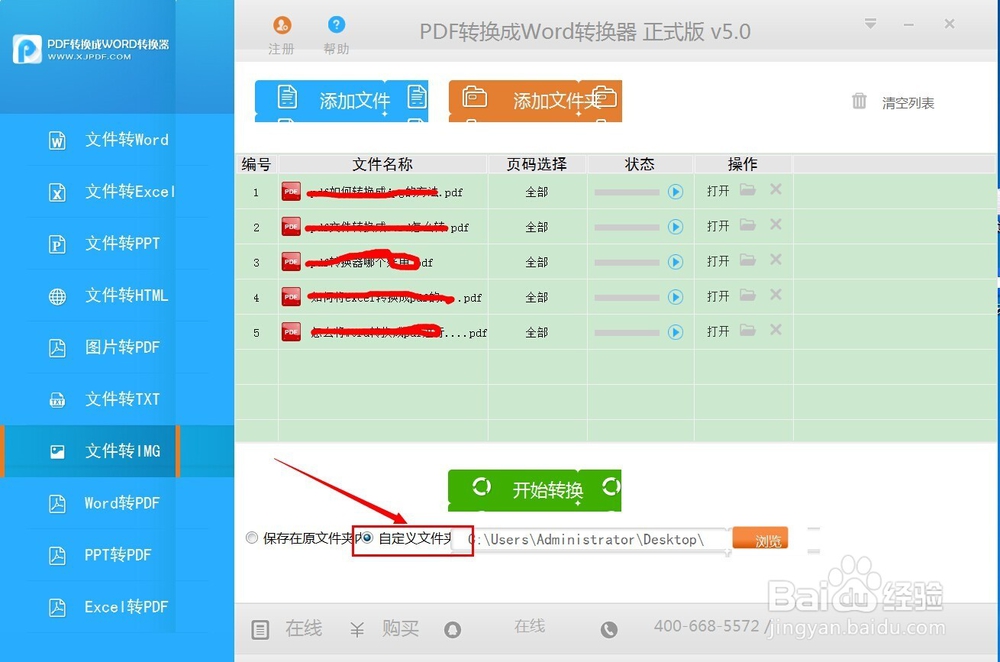Click the PDF icon of row 5

[291, 332]
